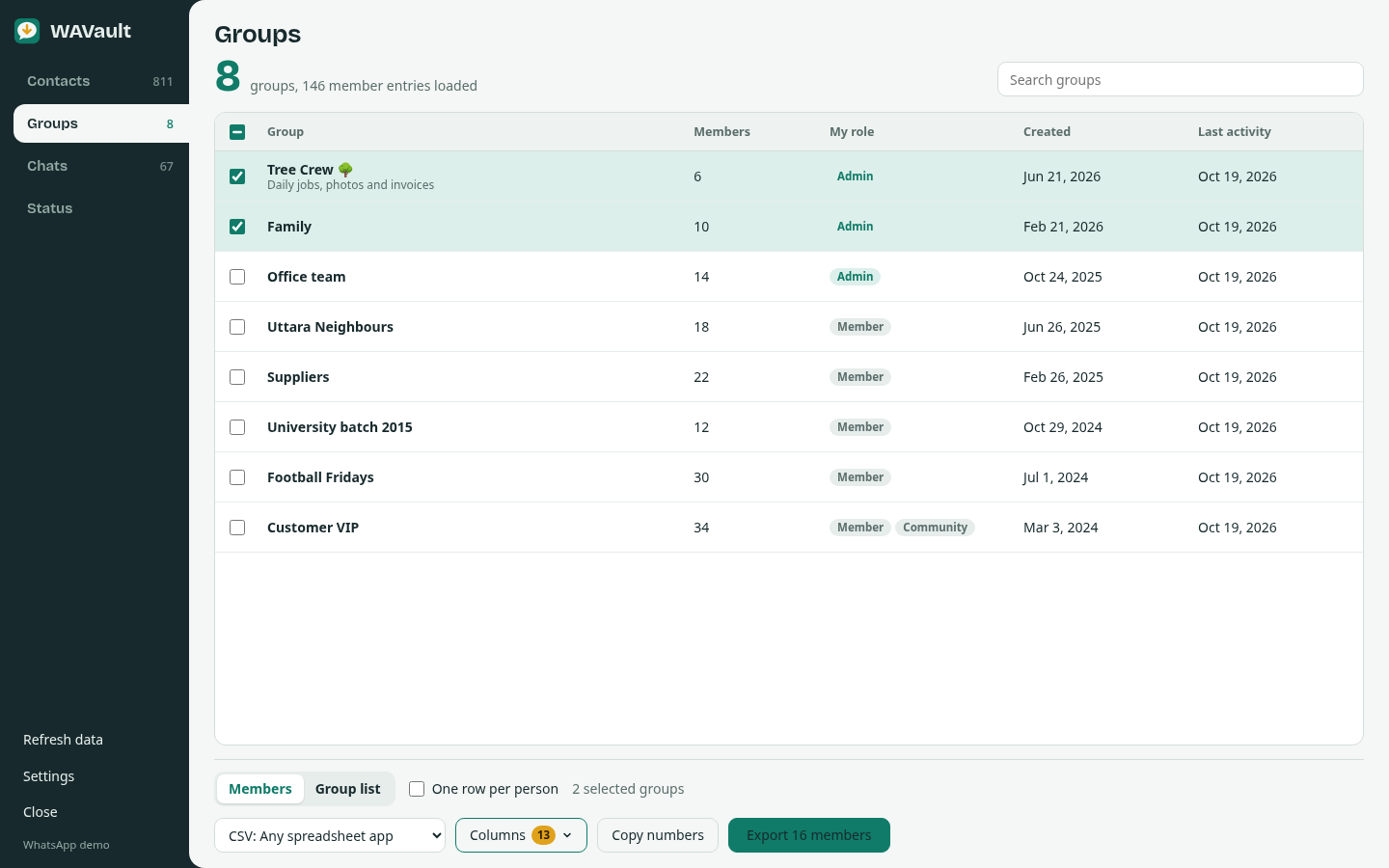
Task: Sort by the Created column header
Action: point(1047,132)
